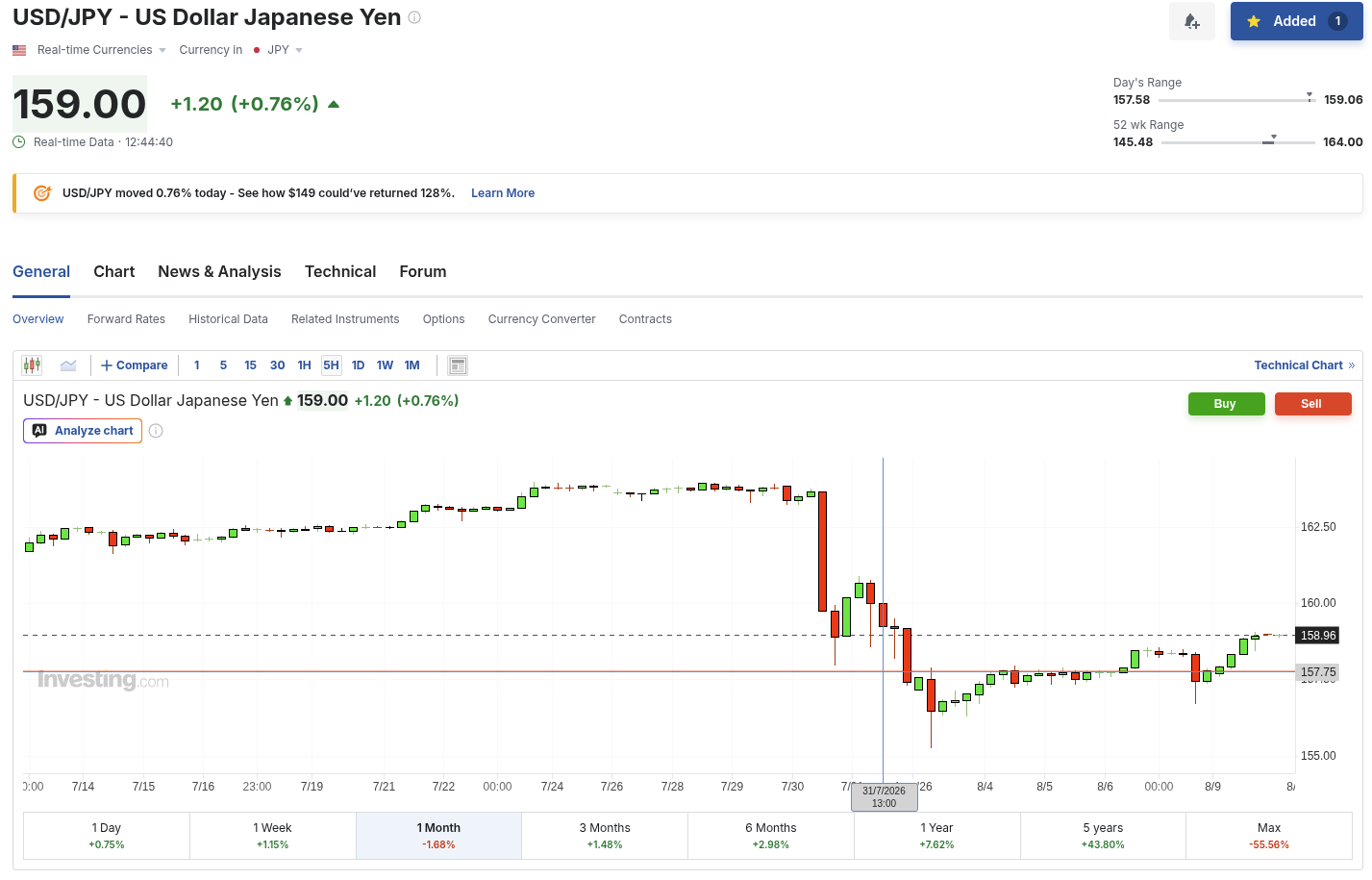Click the Day's Range slider bar

click(1236, 100)
